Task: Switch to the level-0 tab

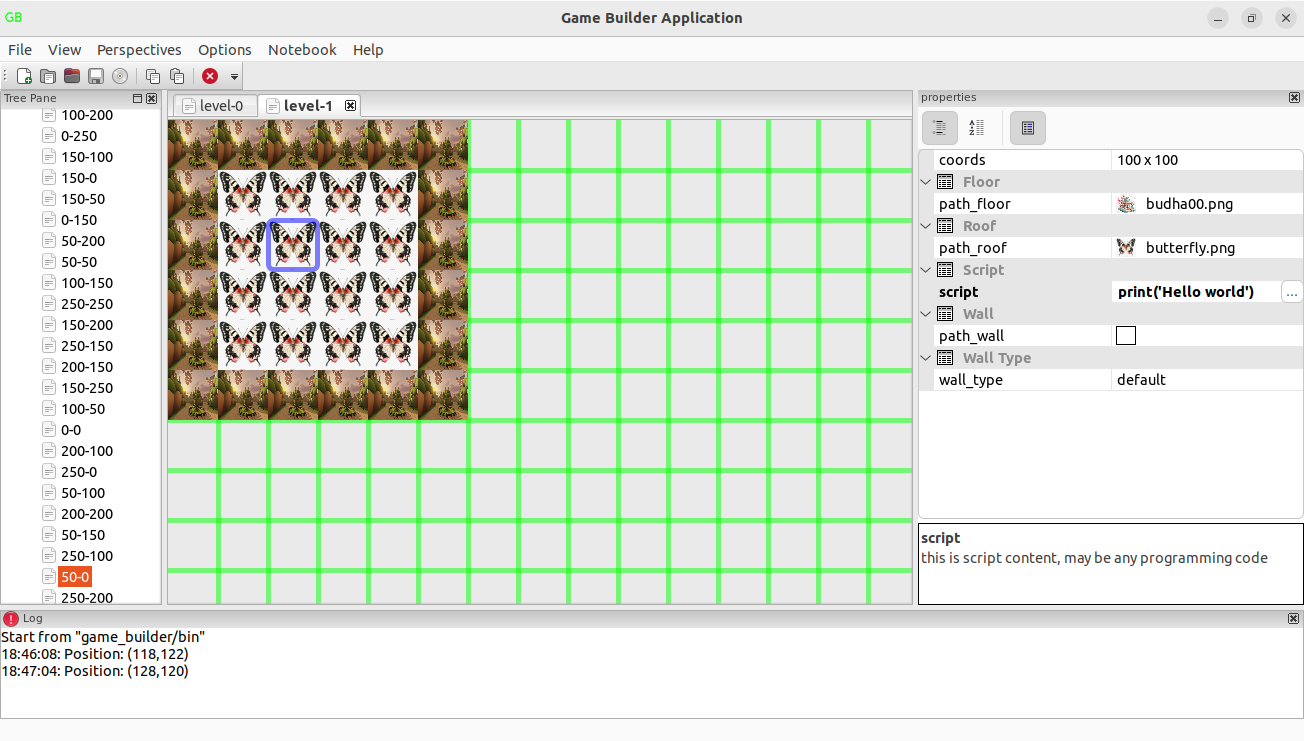Action: point(214,106)
